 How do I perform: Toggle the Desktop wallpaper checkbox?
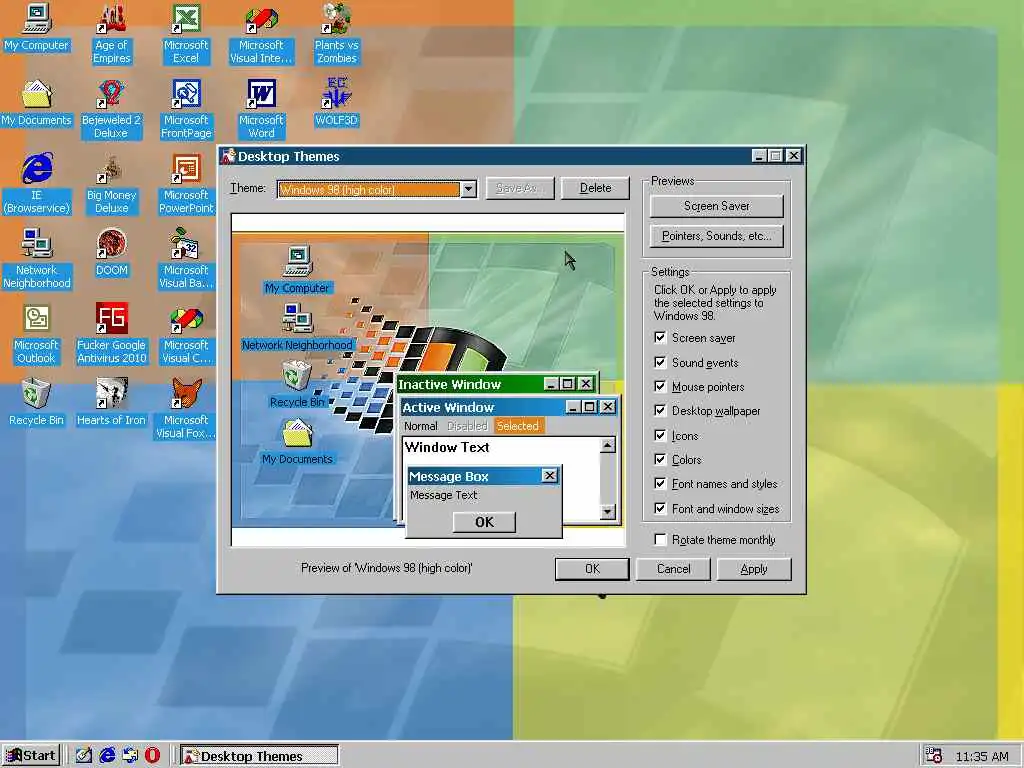(x=660, y=411)
